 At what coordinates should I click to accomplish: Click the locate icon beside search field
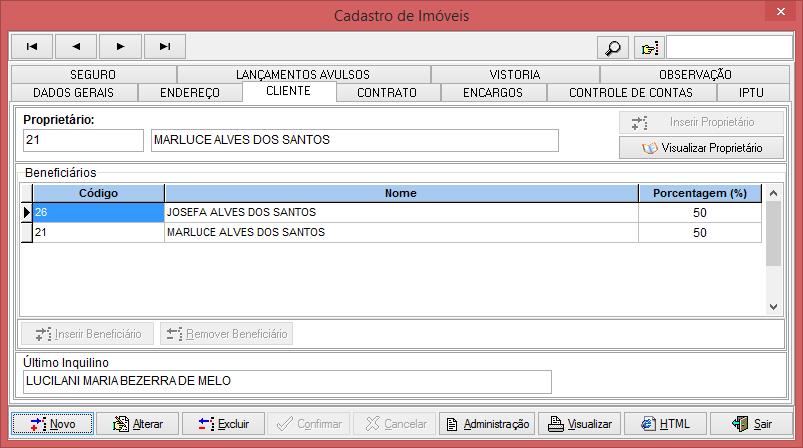click(x=649, y=47)
